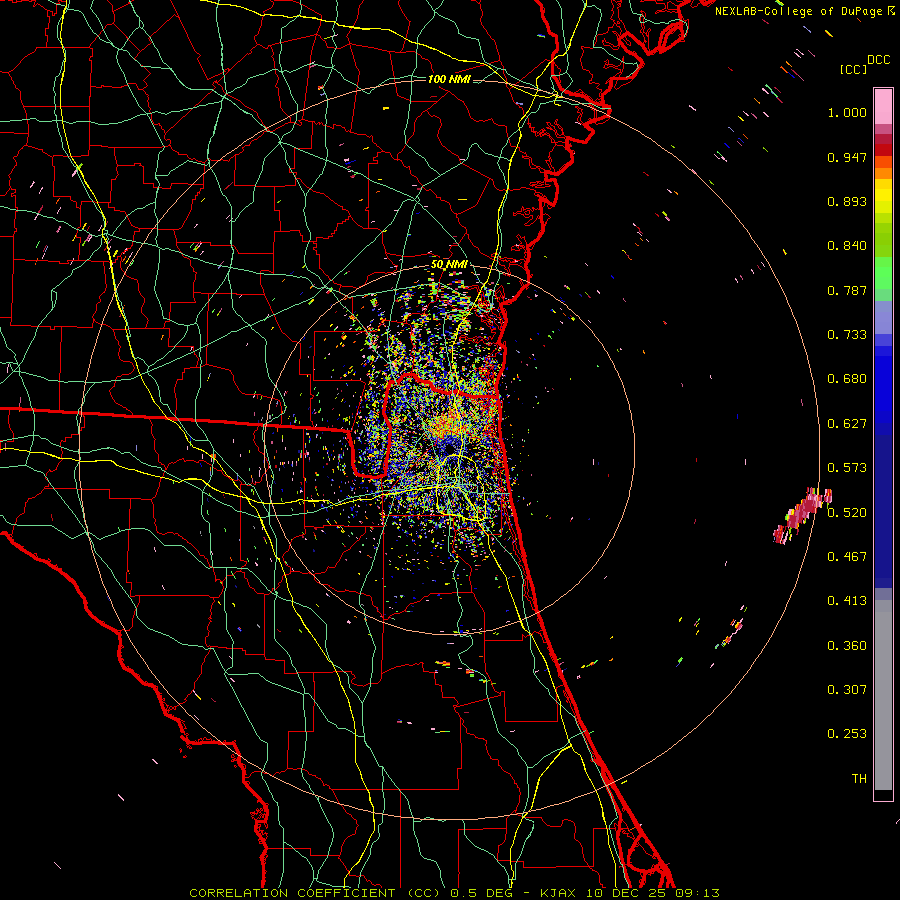Screen dimensions: 900x900
Task: Click the 50 NMI range ring label
Action: [449, 265]
